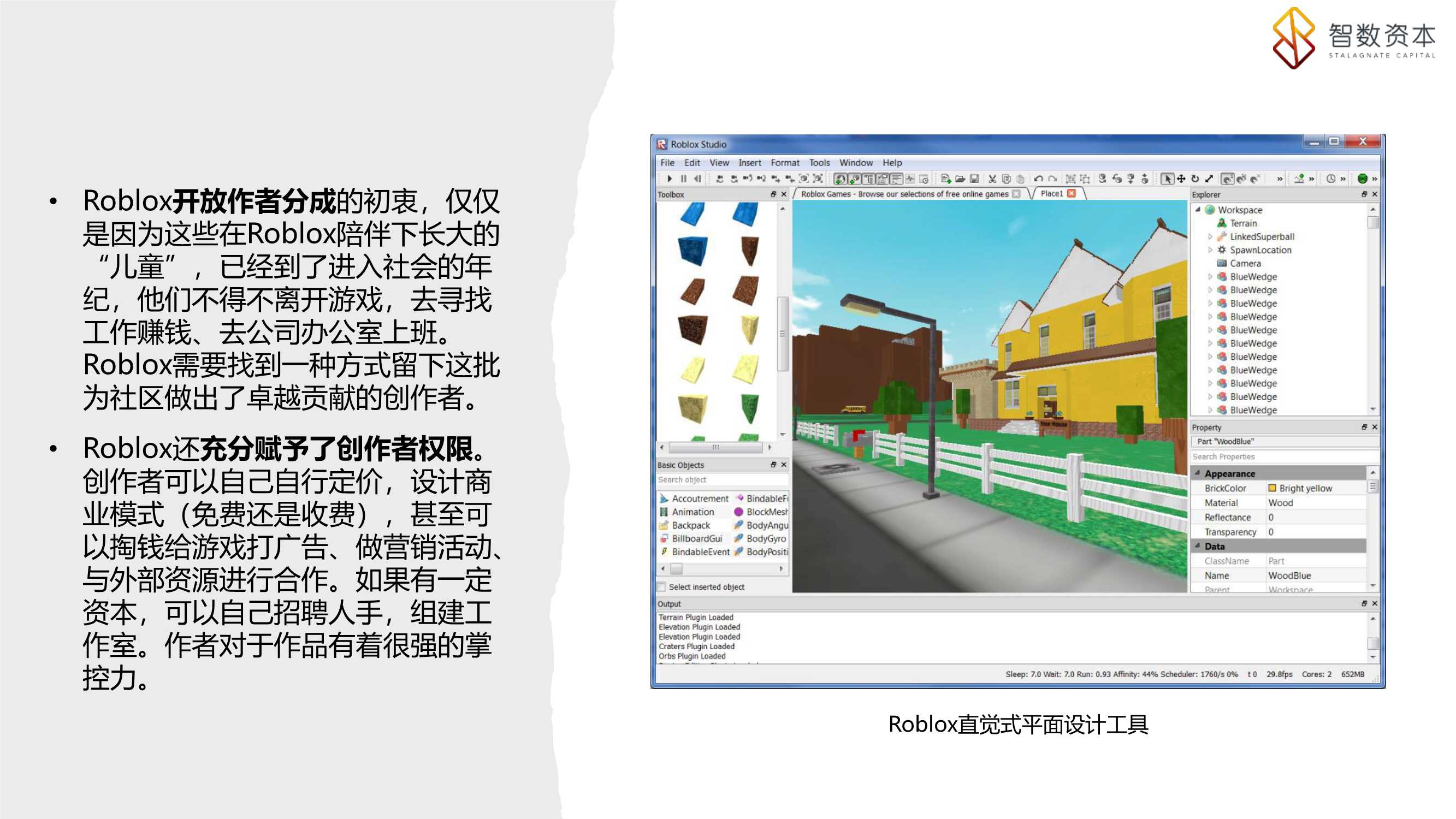Image resolution: width=1456 pixels, height=819 pixels.
Task: Open the Format menu
Action: [x=785, y=163]
